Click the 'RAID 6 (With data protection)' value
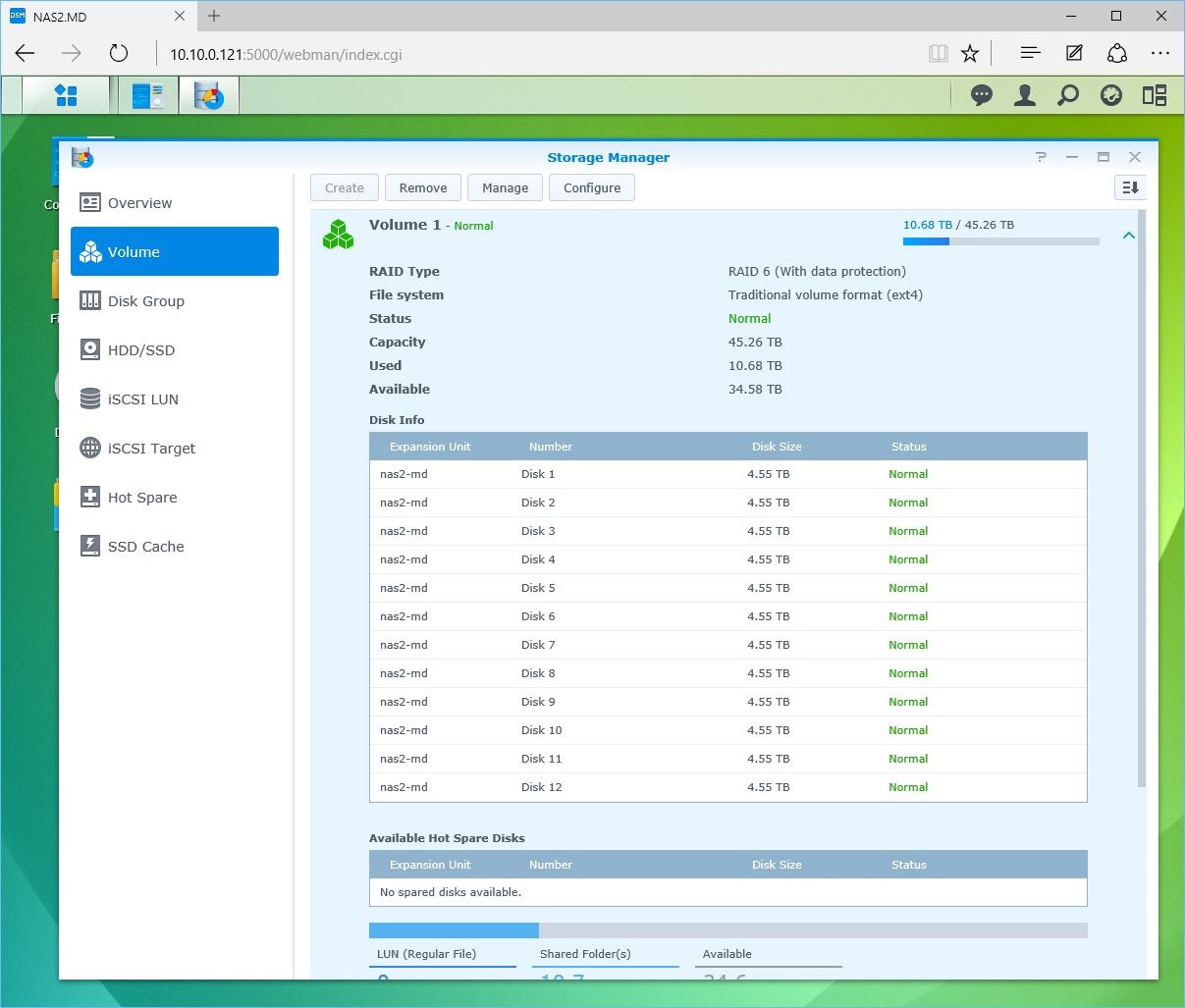 817,271
